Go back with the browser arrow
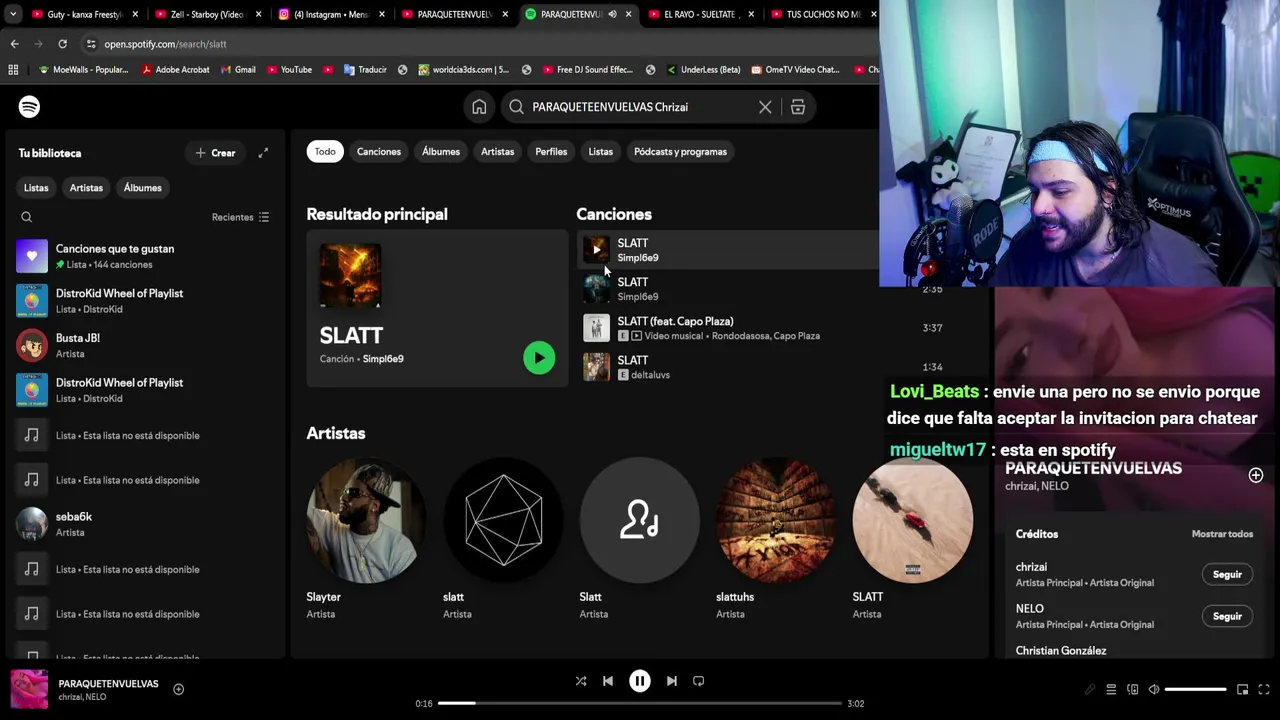The width and height of the screenshot is (1280, 720). pos(14,44)
